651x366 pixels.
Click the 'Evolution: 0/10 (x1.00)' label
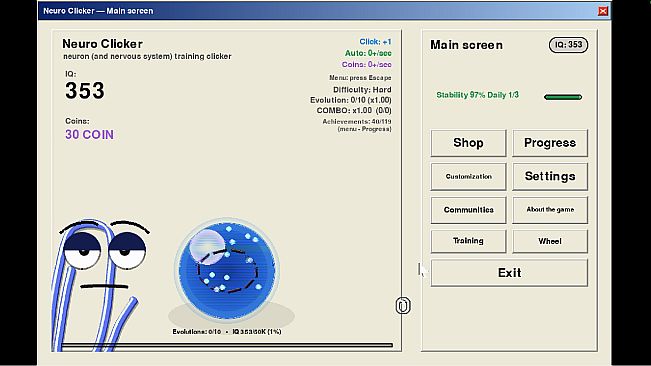(351, 100)
